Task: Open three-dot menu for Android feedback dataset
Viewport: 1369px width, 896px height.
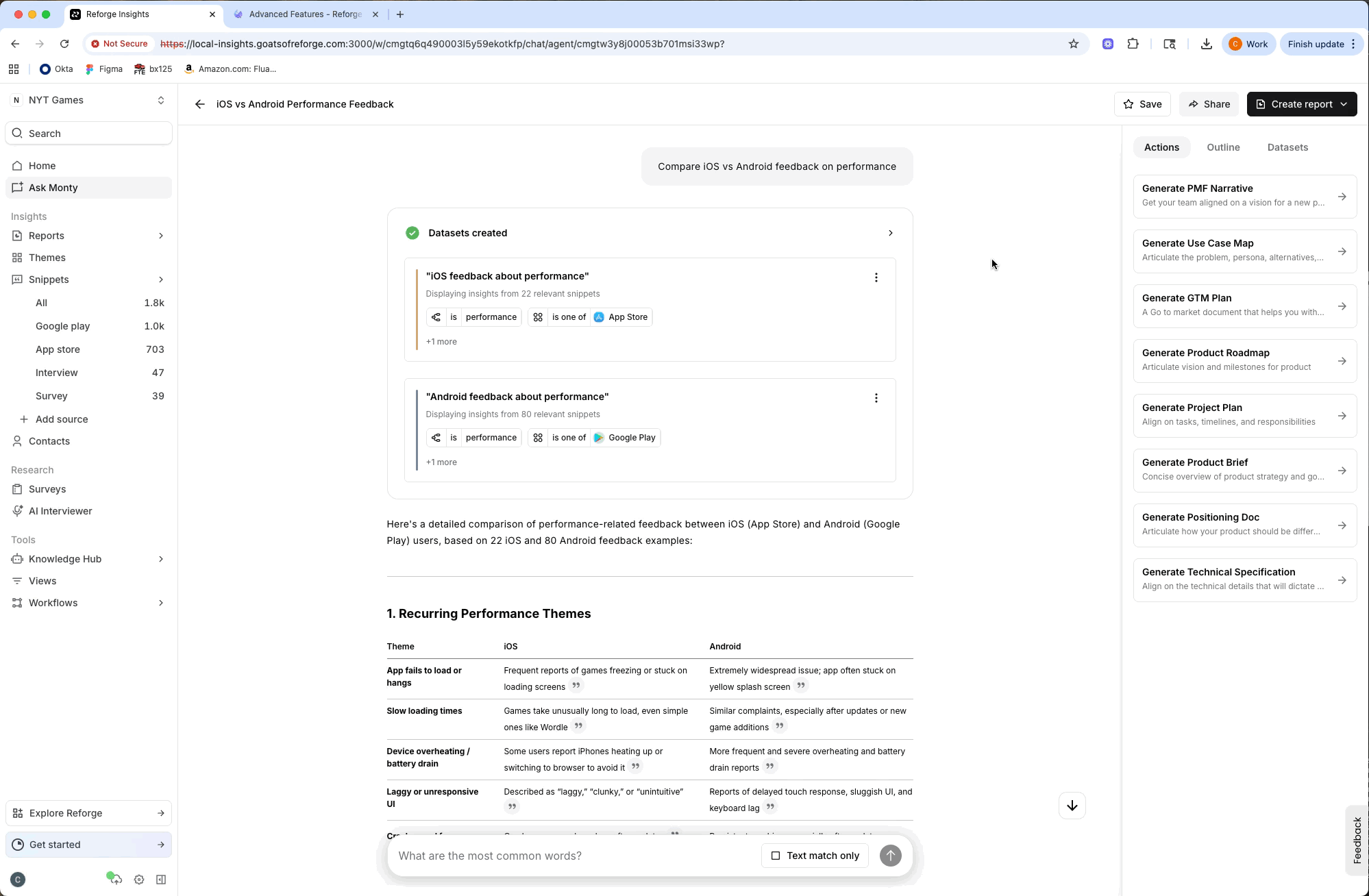Action: click(876, 398)
